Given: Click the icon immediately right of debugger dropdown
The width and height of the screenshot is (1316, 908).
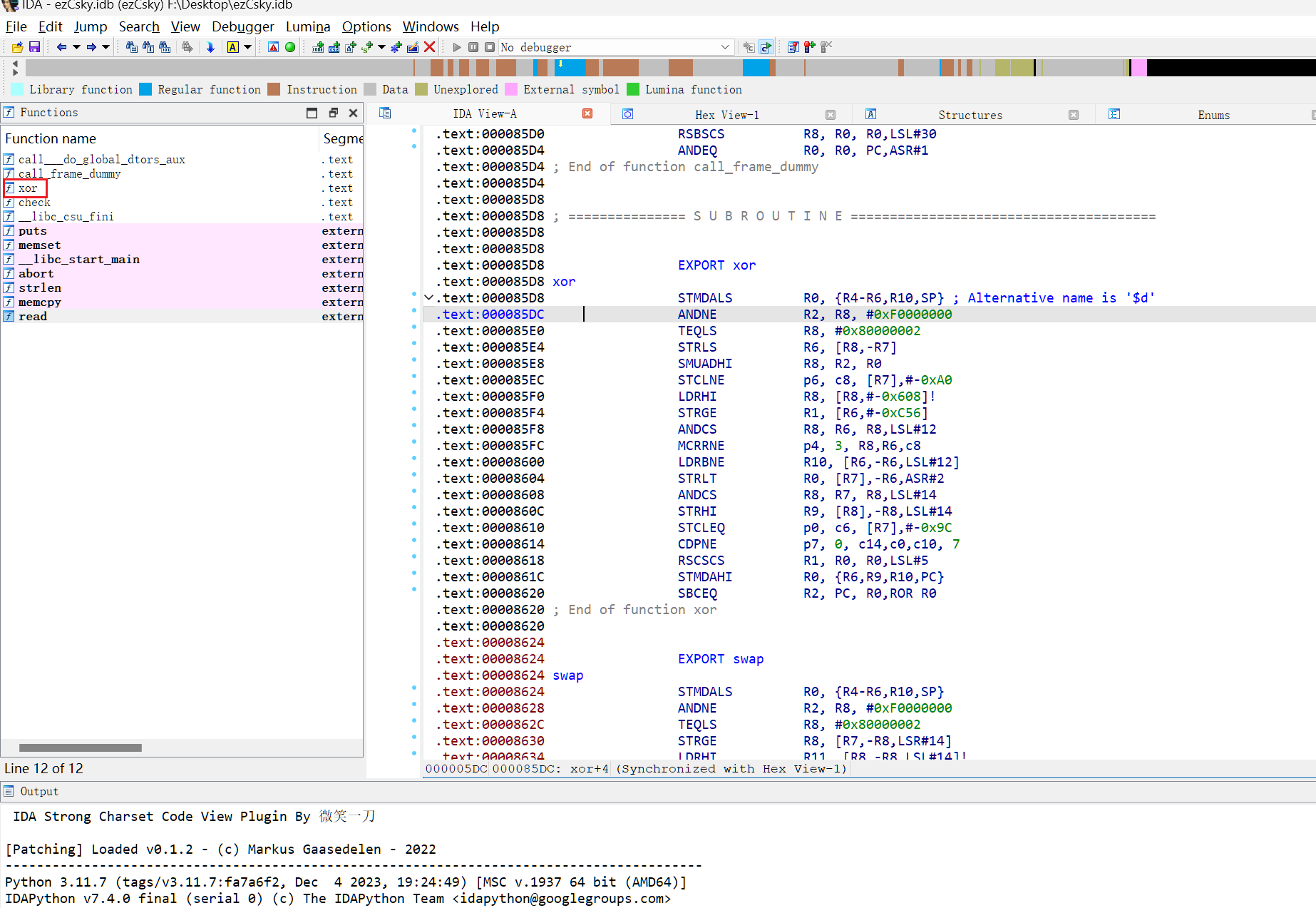Looking at the screenshot, I should [x=749, y=47].
